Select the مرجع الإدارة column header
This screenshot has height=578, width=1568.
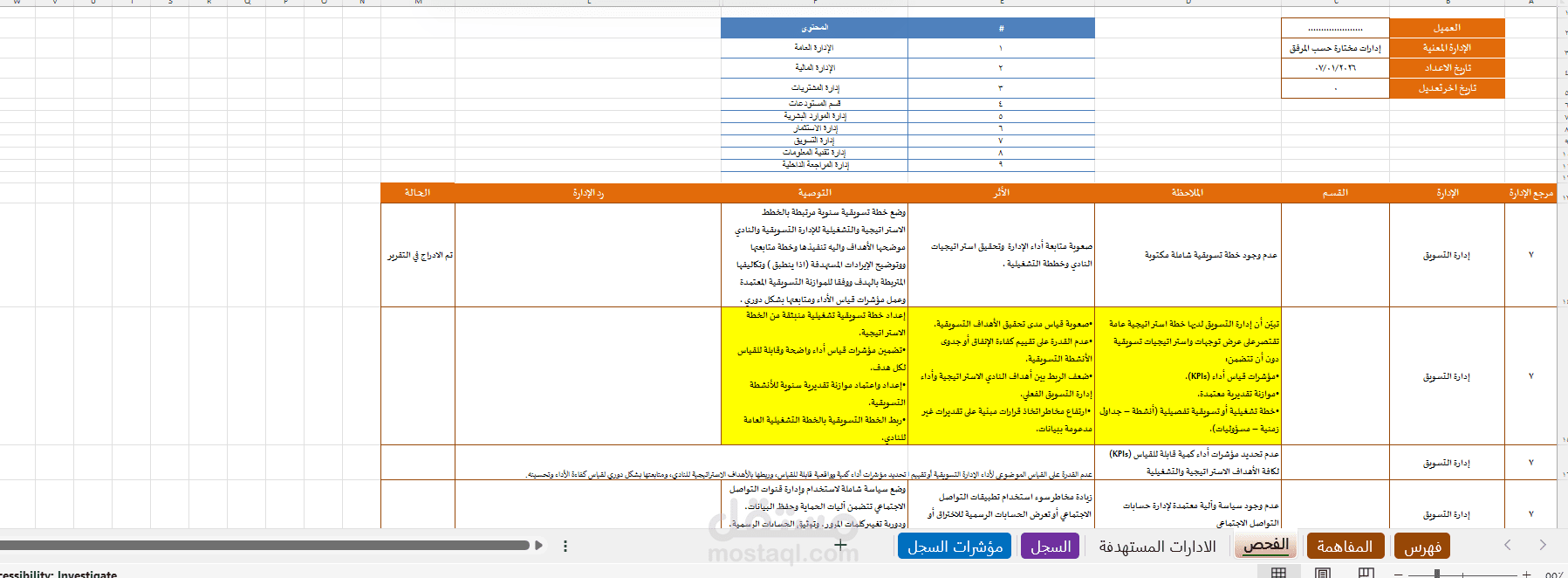click(x=1530, y=193)
